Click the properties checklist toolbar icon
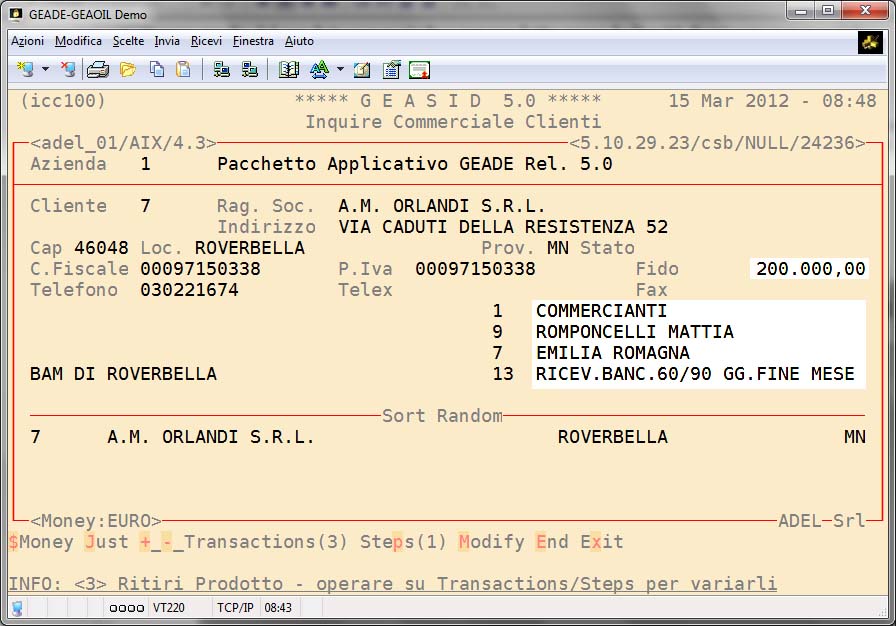896x626 pixels. (391, 70)
